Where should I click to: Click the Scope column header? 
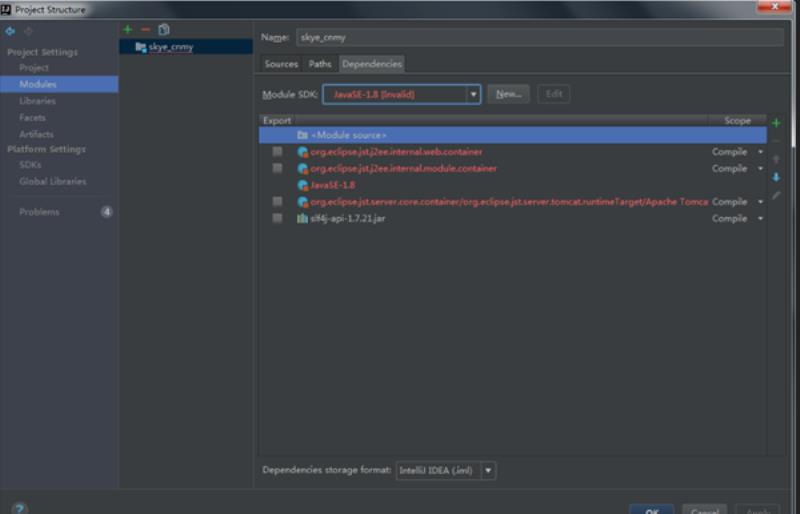(737, 121)
